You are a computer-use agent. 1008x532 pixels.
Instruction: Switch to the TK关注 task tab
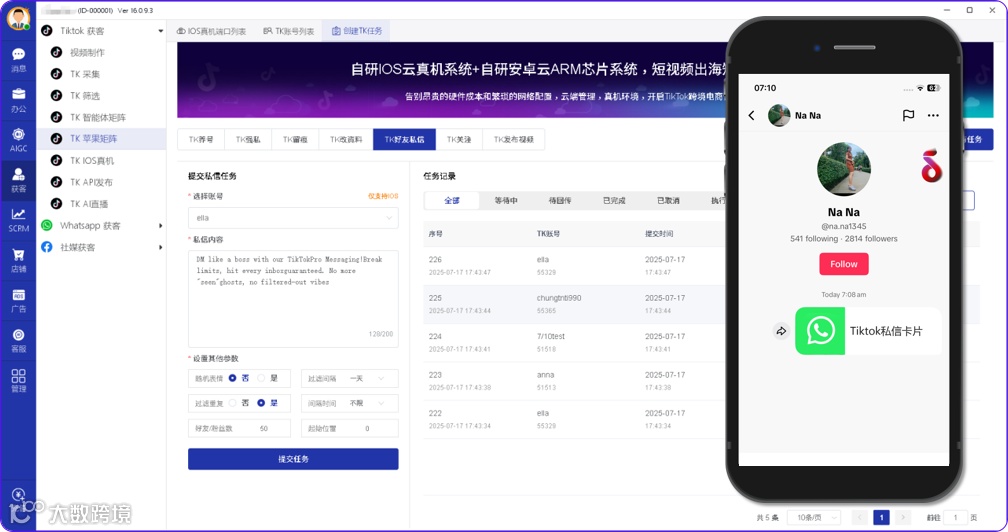459,139
